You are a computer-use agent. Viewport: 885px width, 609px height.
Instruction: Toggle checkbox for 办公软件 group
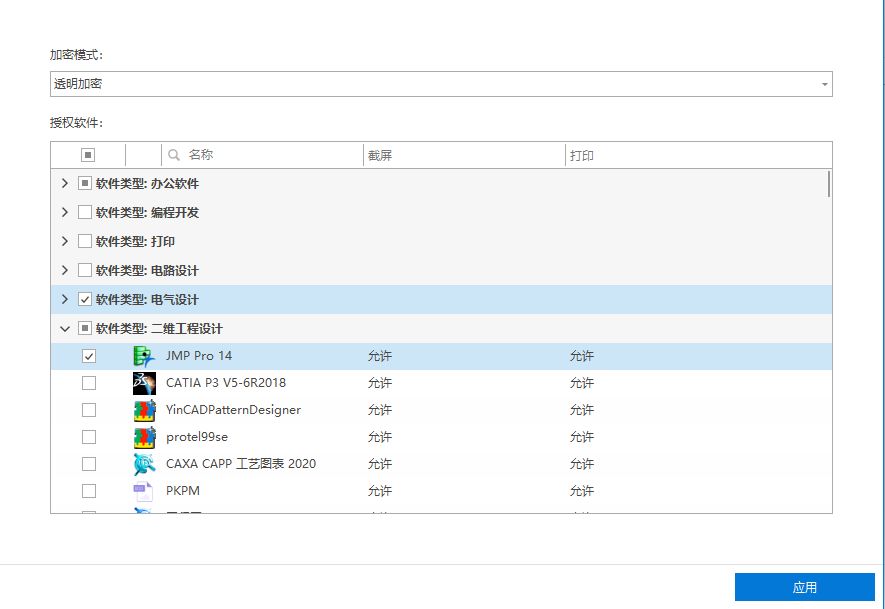[x=85, y=183]
